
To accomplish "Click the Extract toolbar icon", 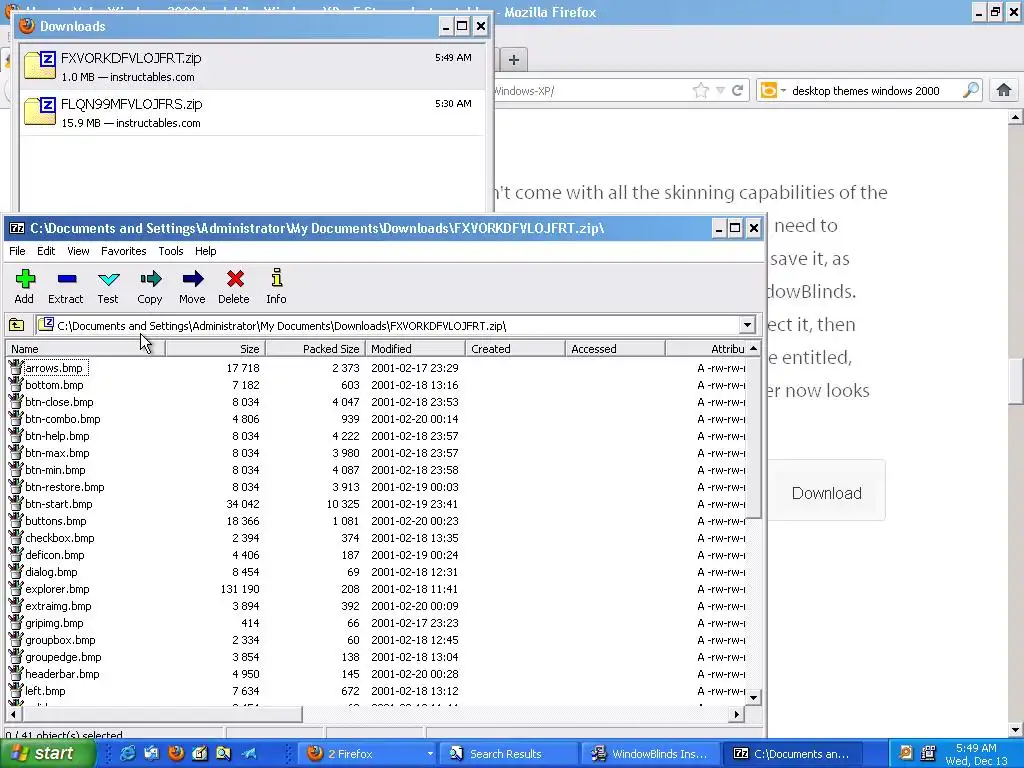I will click(67, 279).
